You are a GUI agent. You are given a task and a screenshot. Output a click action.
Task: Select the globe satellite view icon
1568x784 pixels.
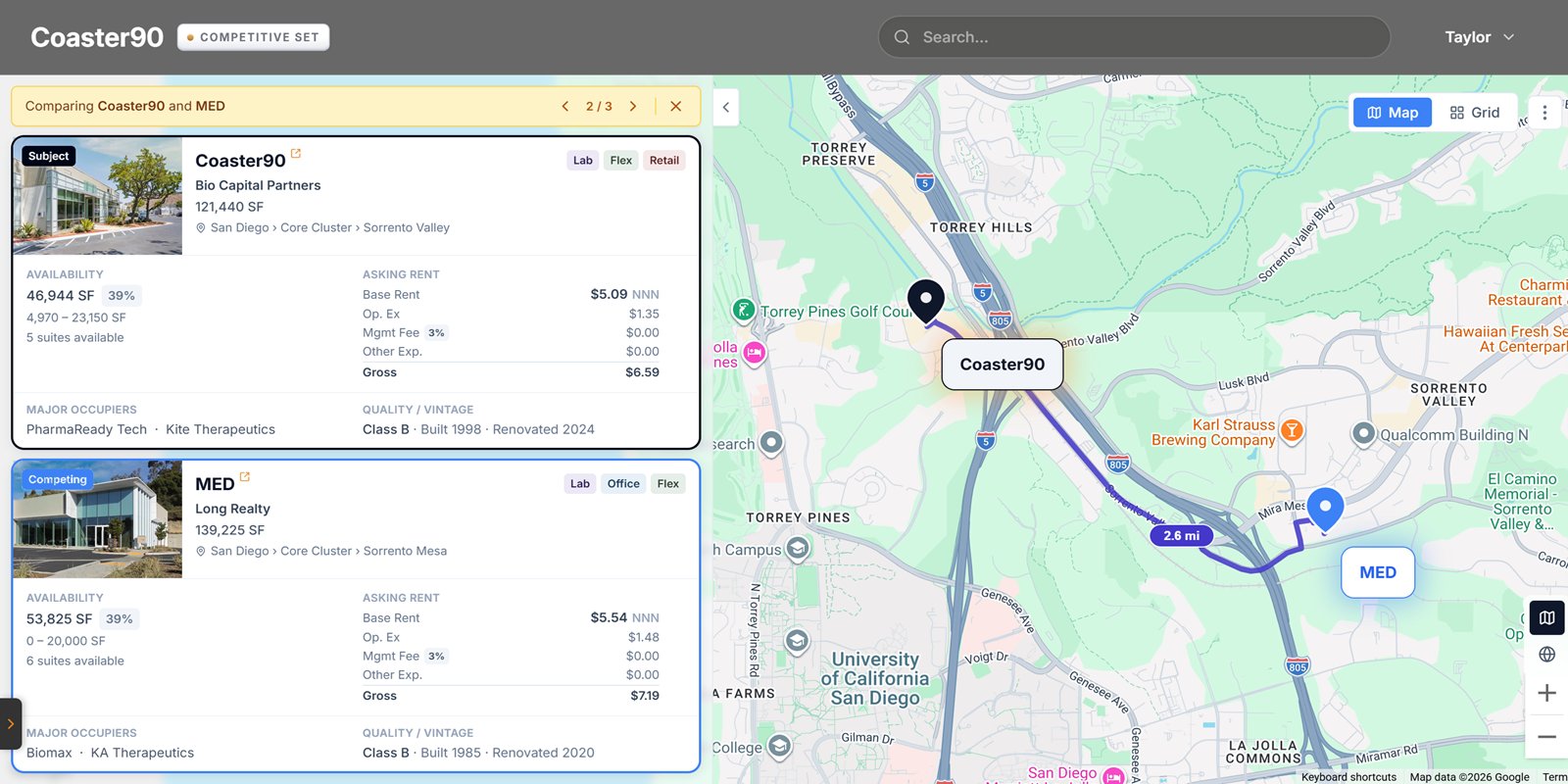coord(1547,655)
